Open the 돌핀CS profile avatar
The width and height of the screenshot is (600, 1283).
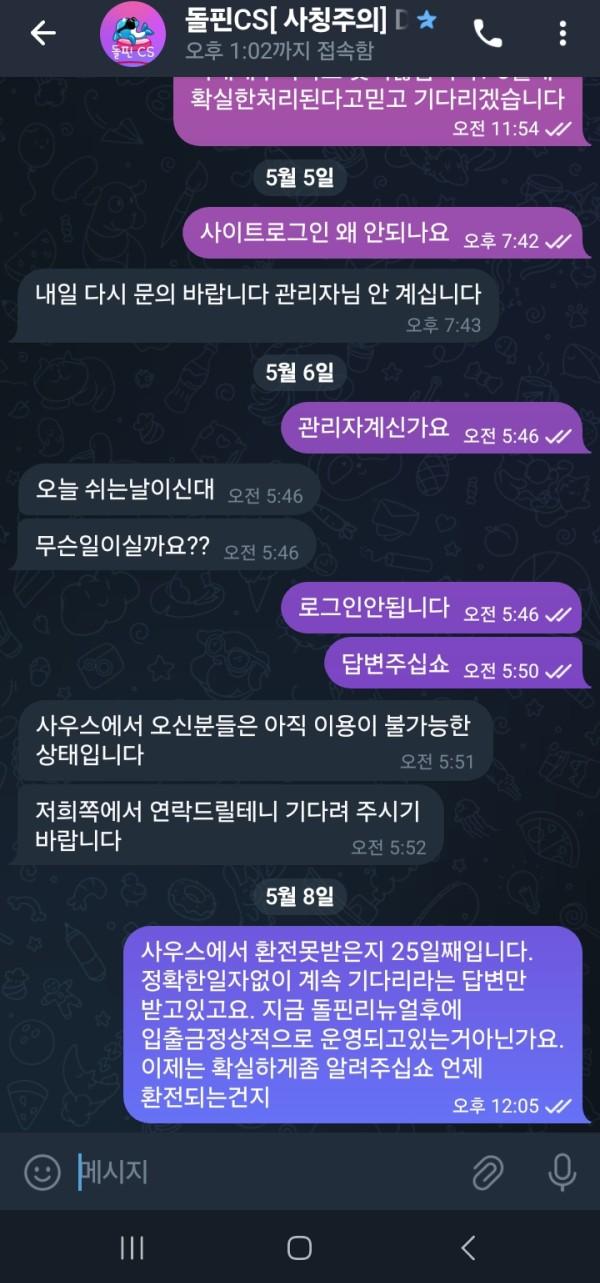pyautogui.click(x=134, y=35)
